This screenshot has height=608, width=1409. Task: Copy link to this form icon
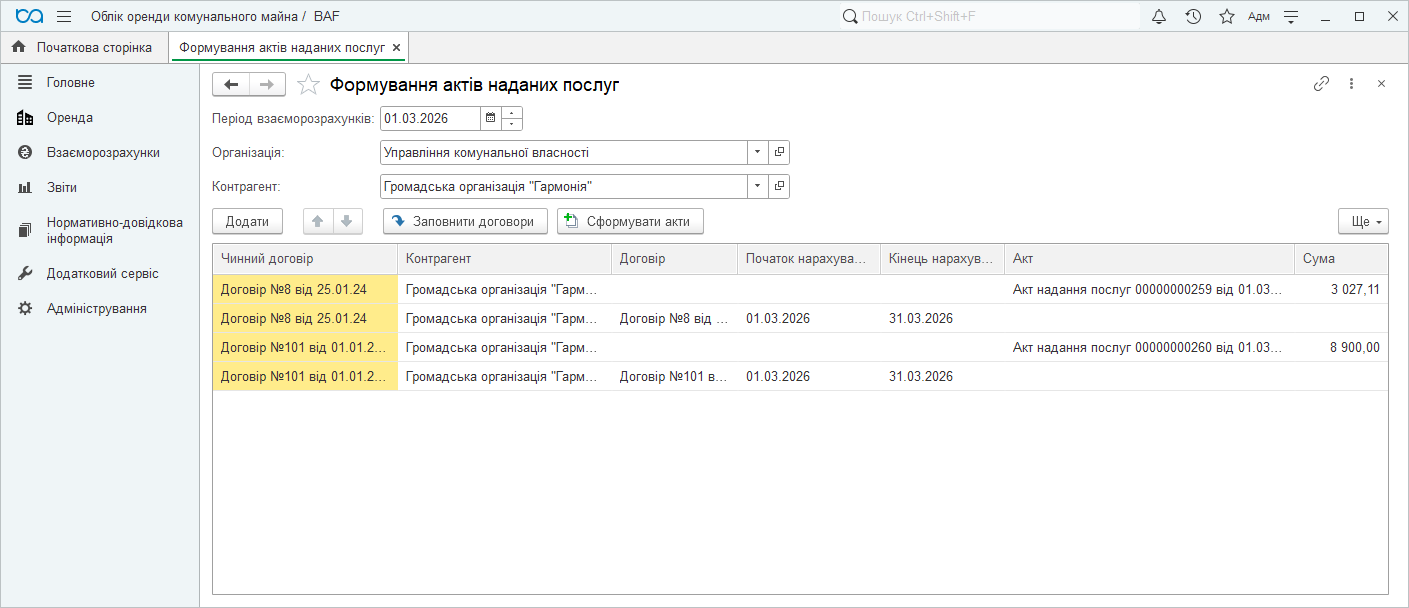tap(1321, 84)
